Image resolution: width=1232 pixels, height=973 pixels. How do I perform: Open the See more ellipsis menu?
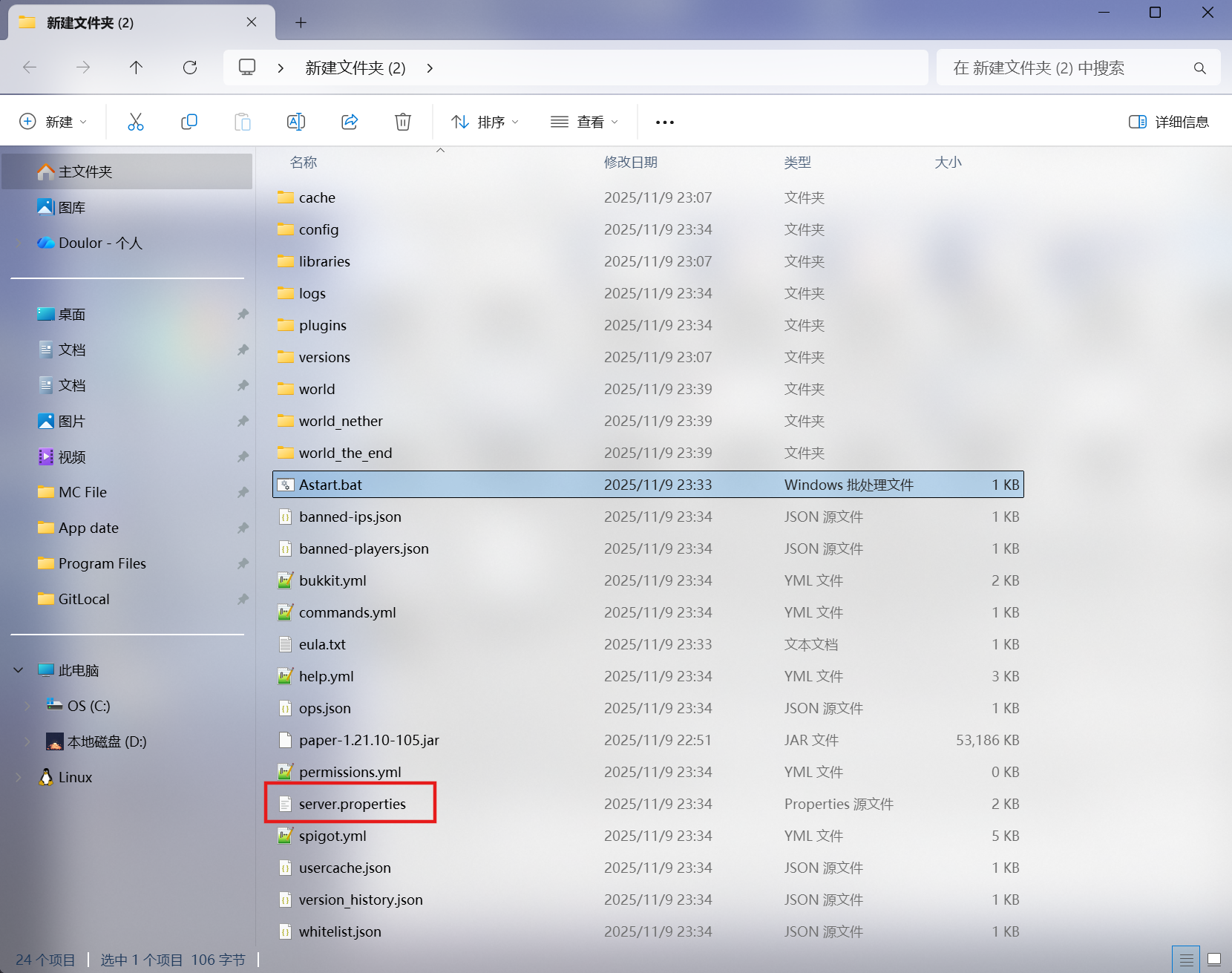tap(664, 122)
